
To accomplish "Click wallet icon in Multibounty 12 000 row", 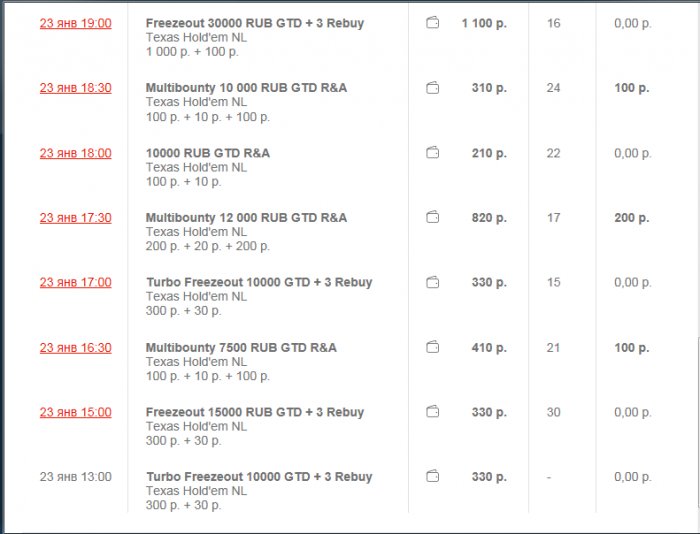I will click(x=433, y=217).
